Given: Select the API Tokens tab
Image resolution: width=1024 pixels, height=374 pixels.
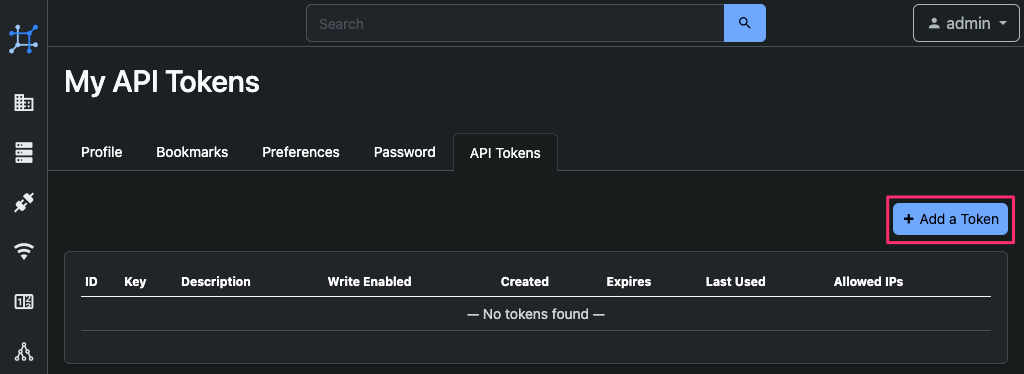Looking at the screenshot, I should point(505,153).
